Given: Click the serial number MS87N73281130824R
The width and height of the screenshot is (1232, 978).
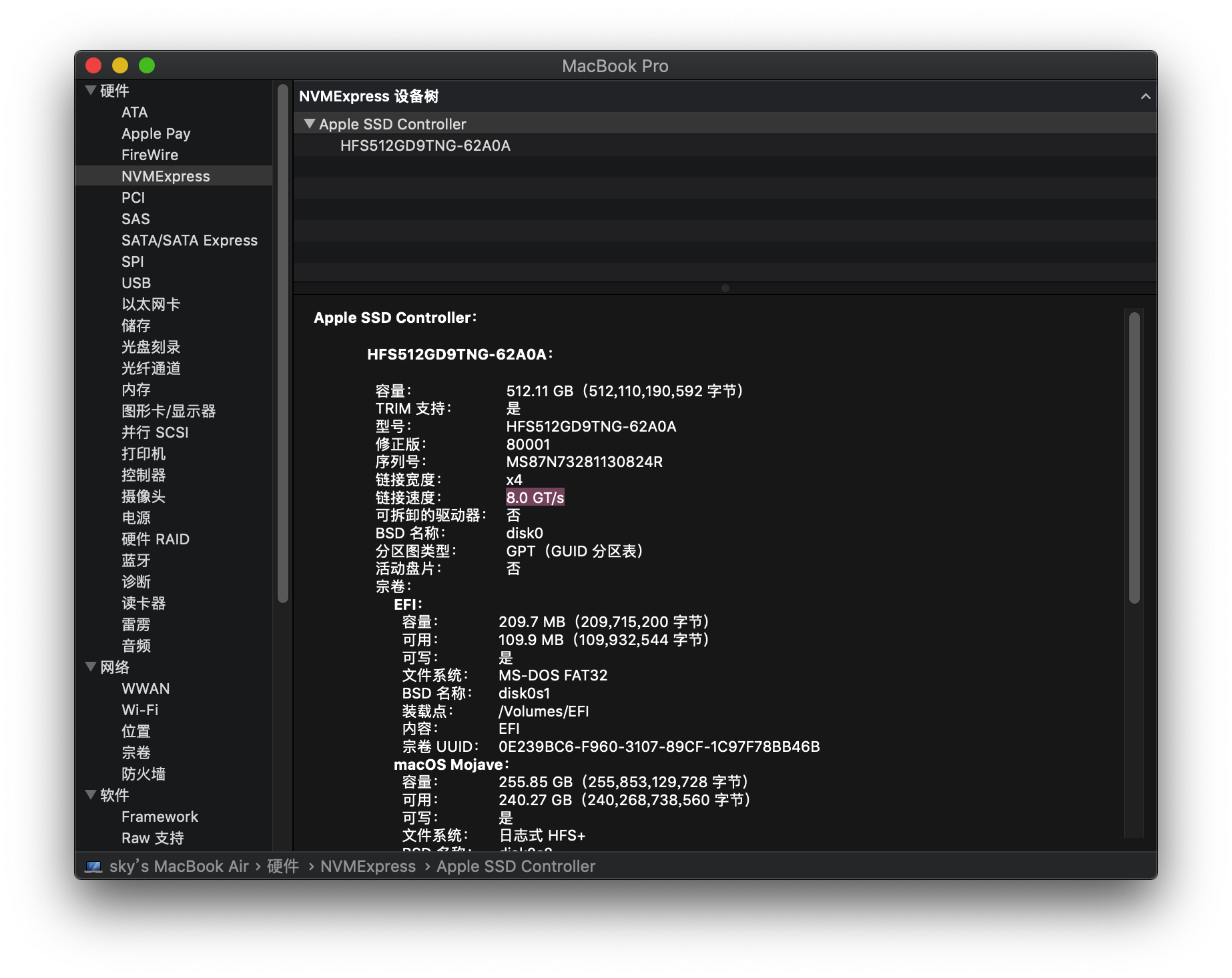Looking at the screenshot, I should (584, 462).
